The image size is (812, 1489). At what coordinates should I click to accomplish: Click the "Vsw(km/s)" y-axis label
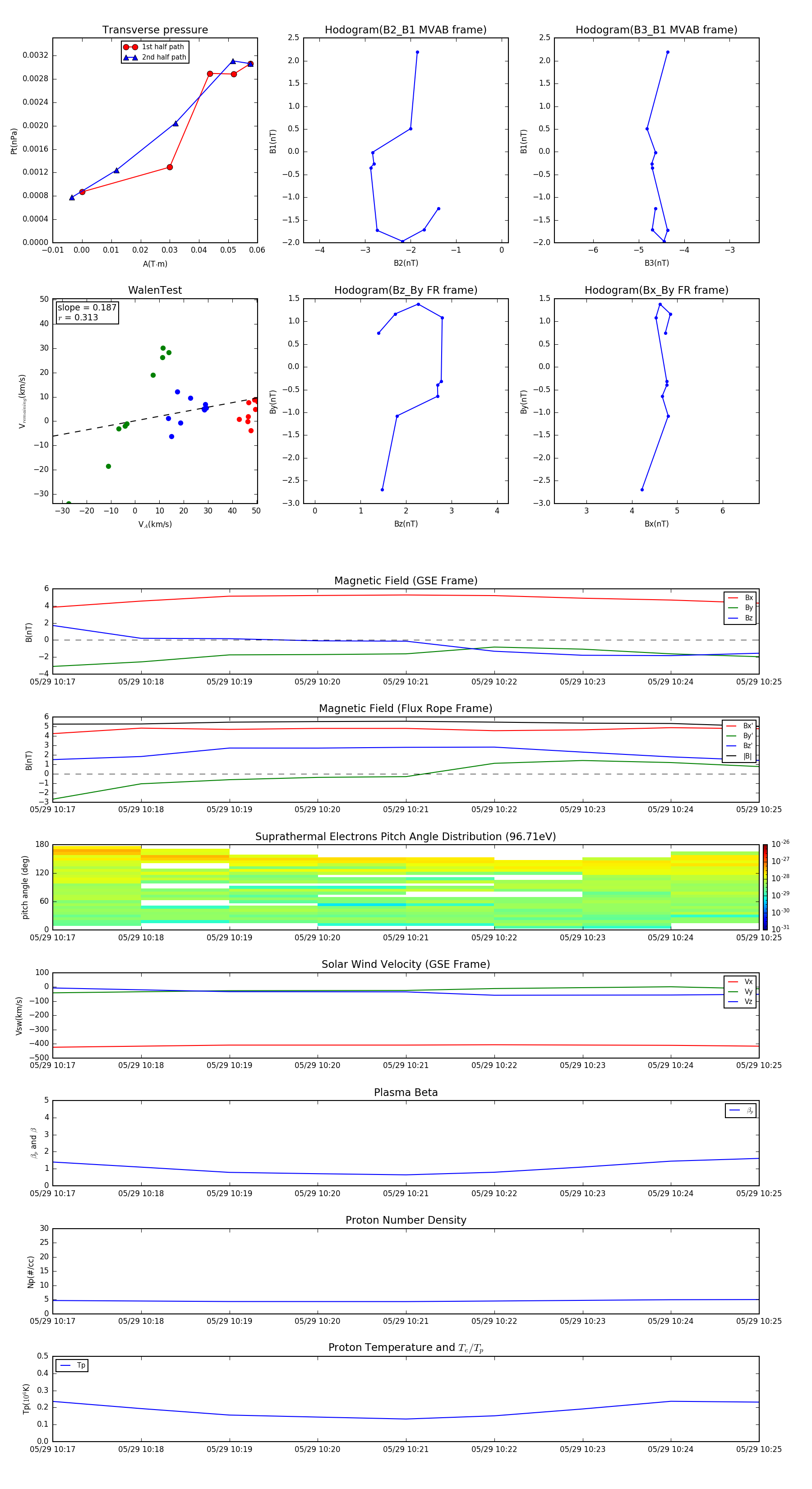pyautogui.click(x=18, y=1016)
